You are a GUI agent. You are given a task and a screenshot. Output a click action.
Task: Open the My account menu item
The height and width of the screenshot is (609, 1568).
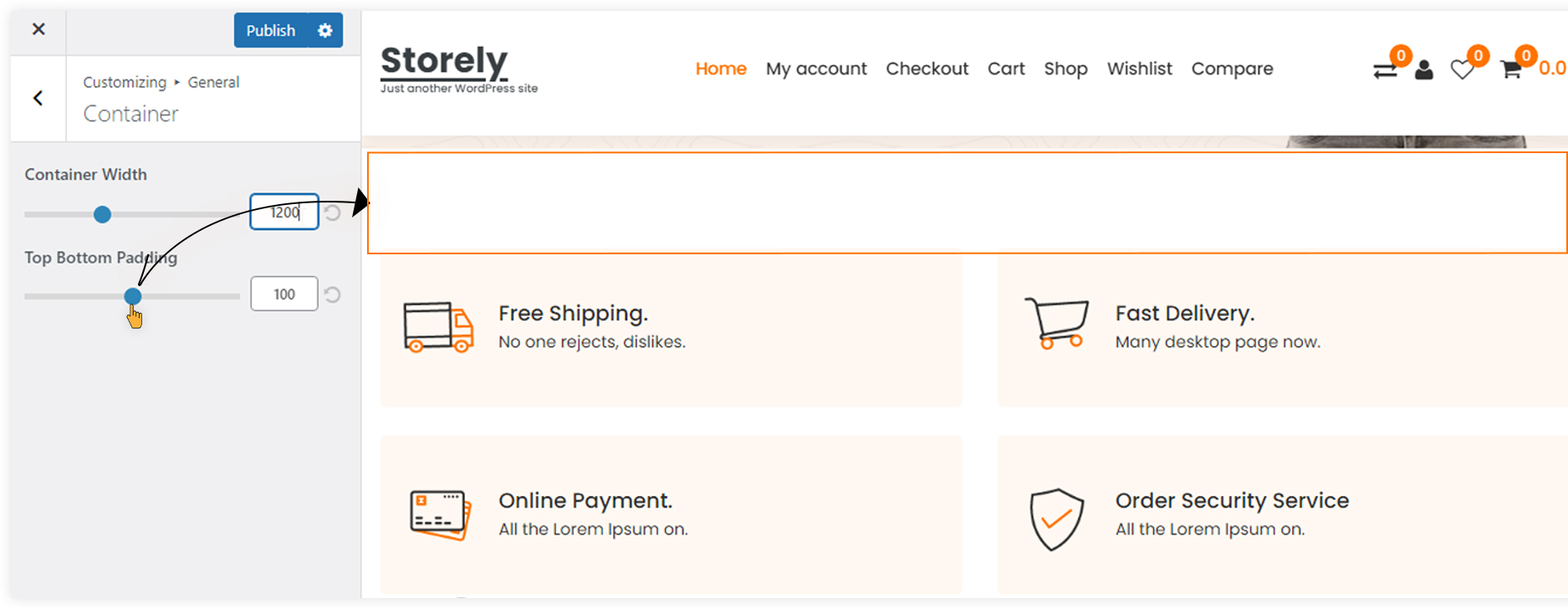coord(816,69)
